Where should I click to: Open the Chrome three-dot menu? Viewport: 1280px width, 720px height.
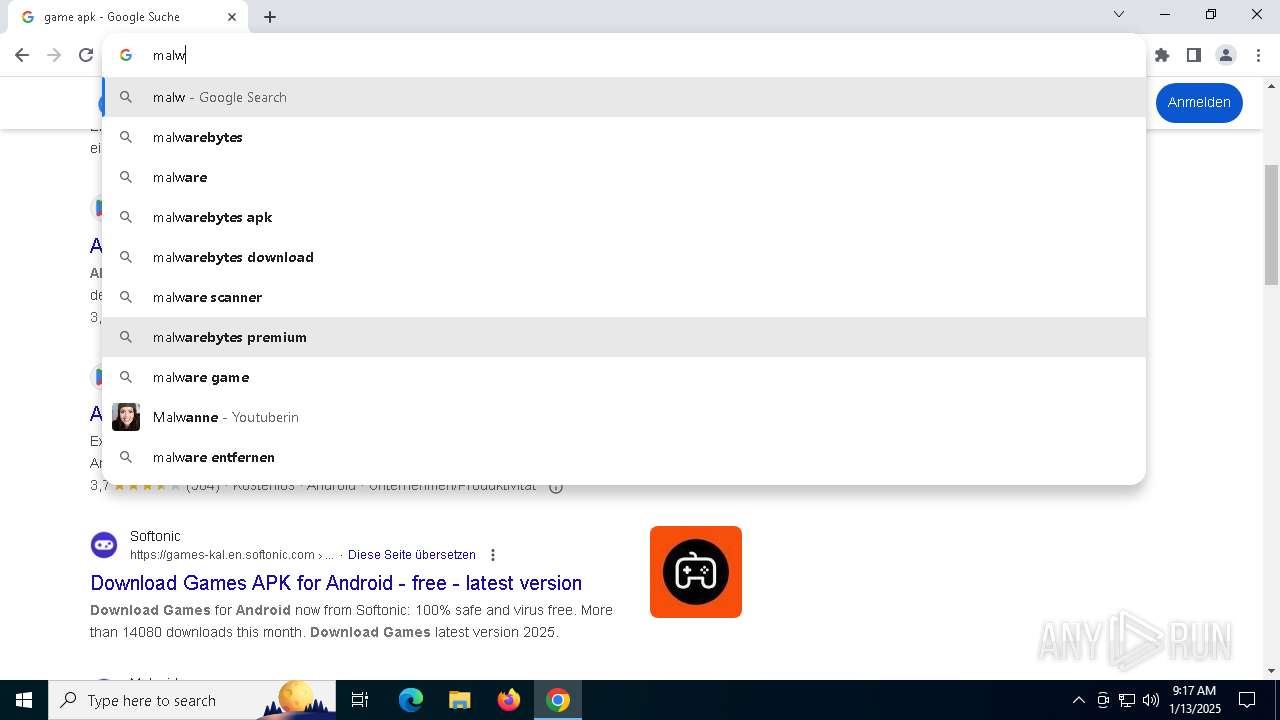pos(1258,55)
